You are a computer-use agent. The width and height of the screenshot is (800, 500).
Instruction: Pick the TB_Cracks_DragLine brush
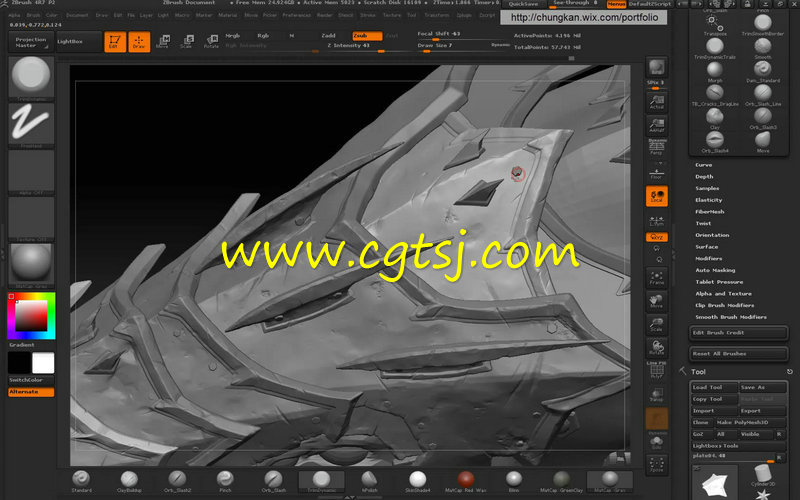click(x=714, y=95)
